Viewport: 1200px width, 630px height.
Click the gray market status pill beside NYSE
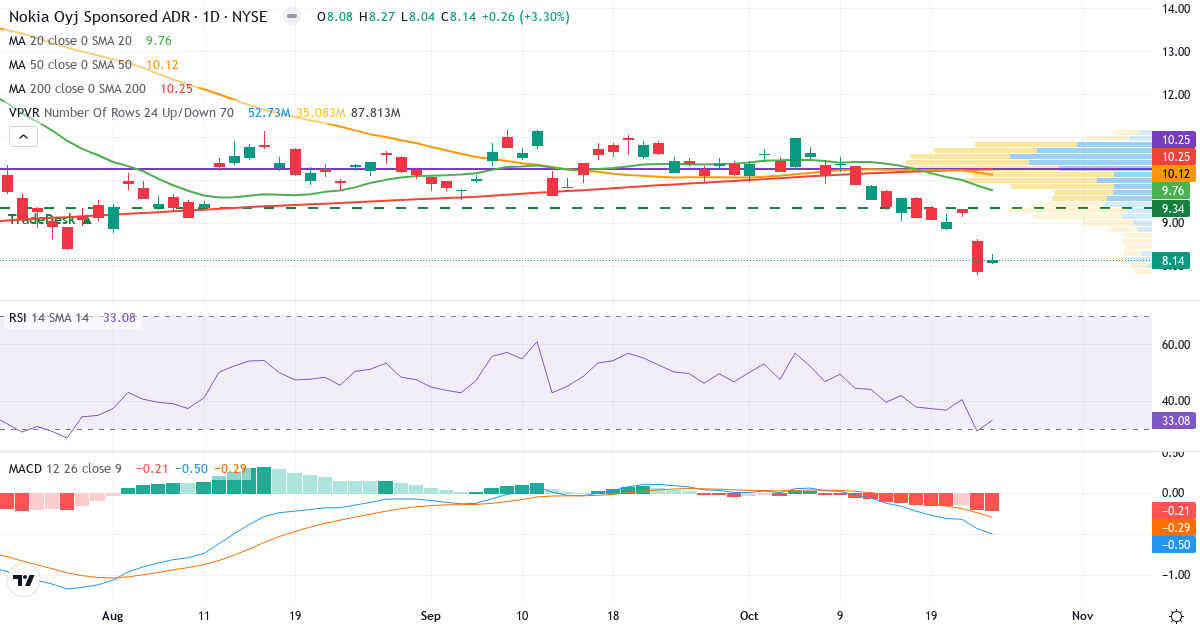click(291, 17)
